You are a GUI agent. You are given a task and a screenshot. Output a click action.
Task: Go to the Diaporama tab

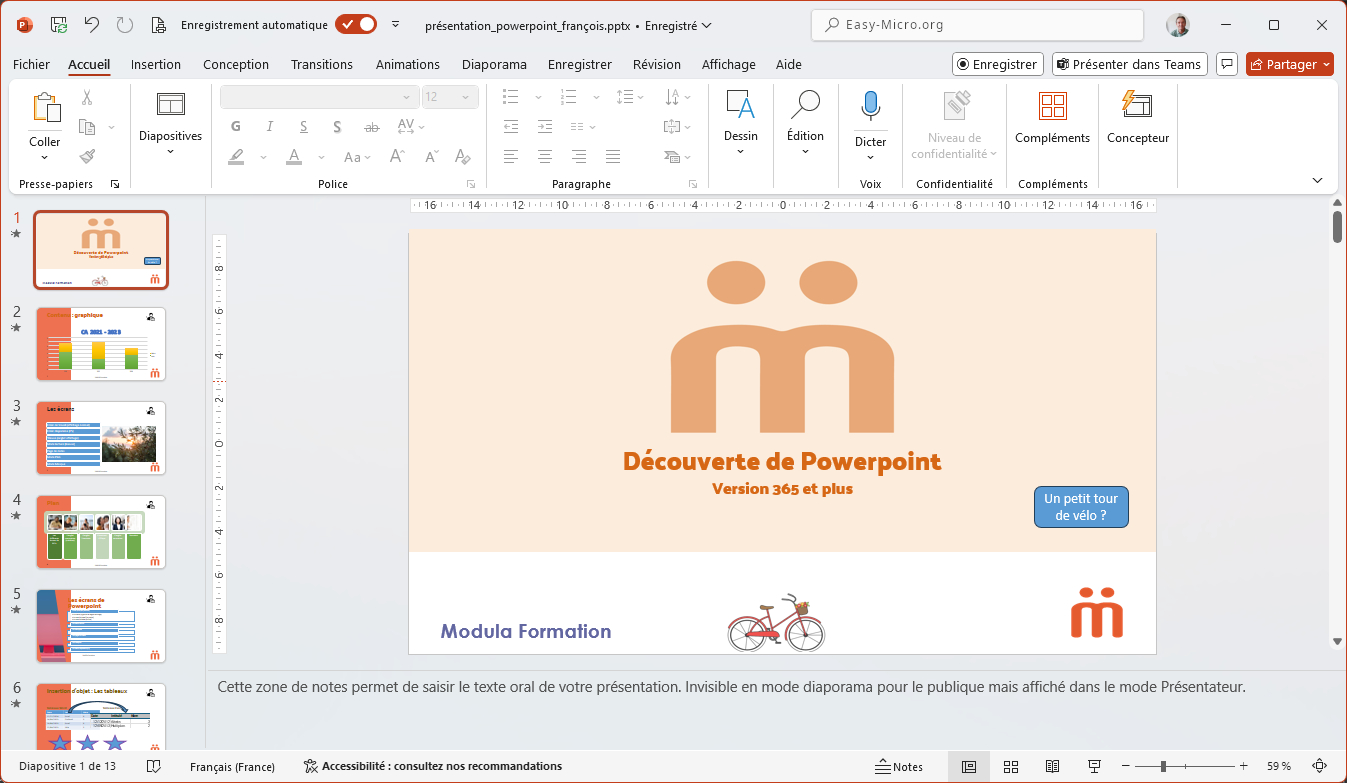coord(494,64)
